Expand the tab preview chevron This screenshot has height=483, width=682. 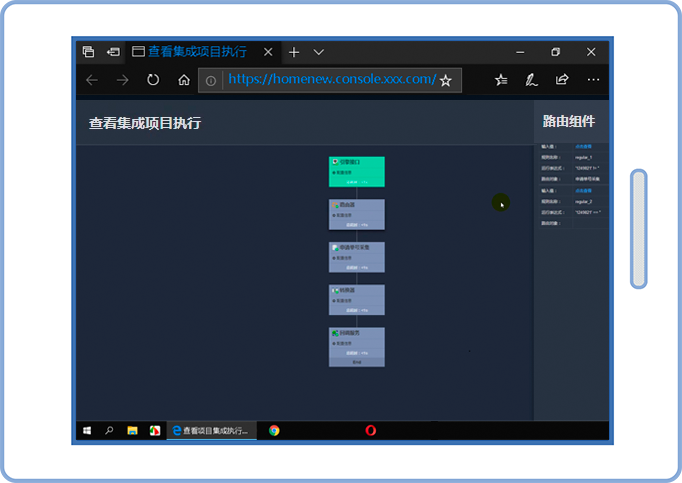point(319,52)
